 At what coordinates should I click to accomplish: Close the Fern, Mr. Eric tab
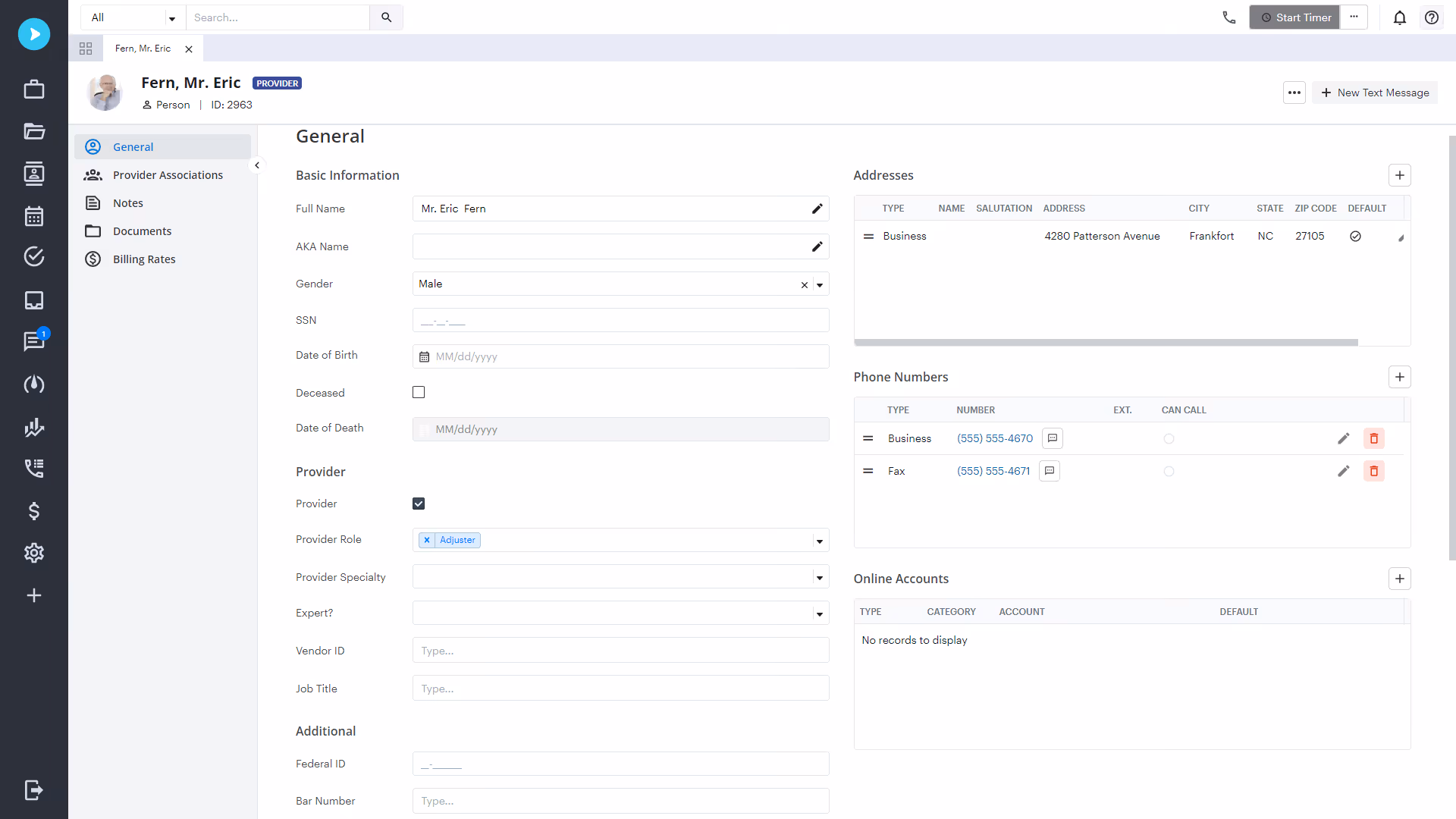click(189, 49)
